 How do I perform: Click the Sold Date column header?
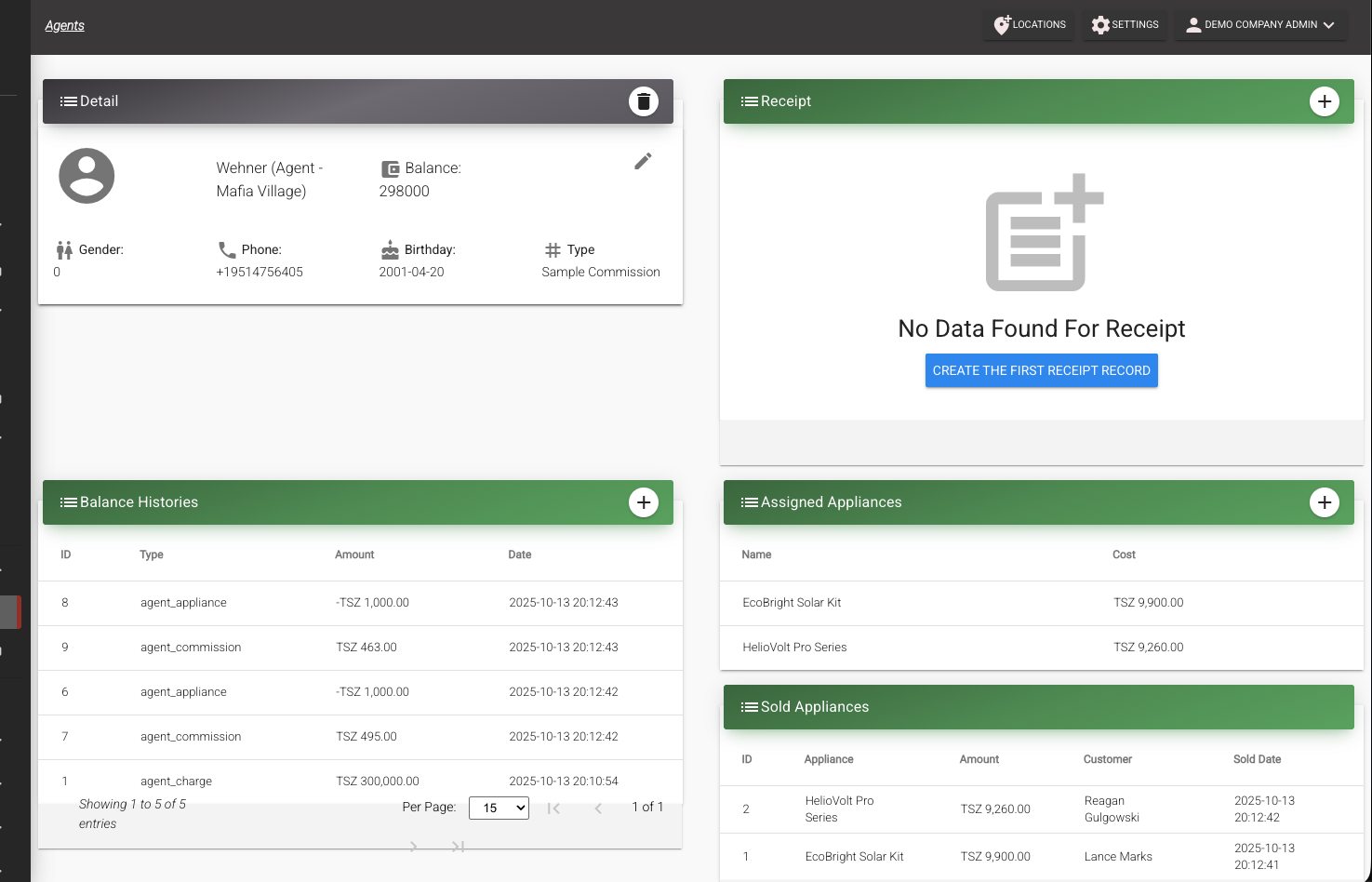pyautogui.click(x=1257, y=759)
